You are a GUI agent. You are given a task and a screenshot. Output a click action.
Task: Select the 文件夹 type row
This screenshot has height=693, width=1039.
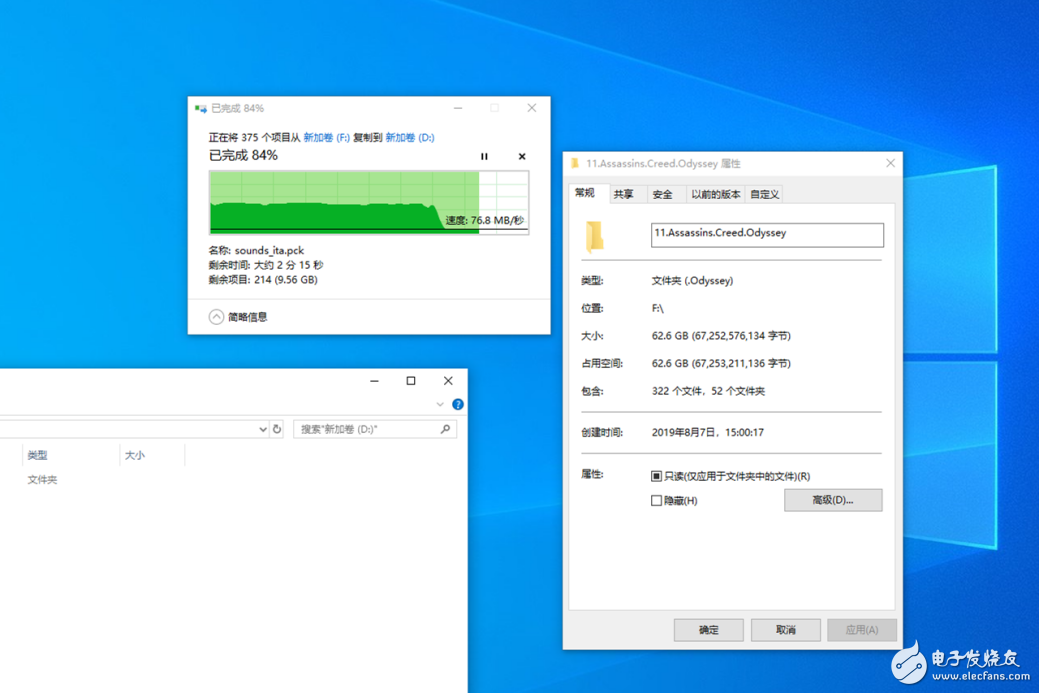42,479
